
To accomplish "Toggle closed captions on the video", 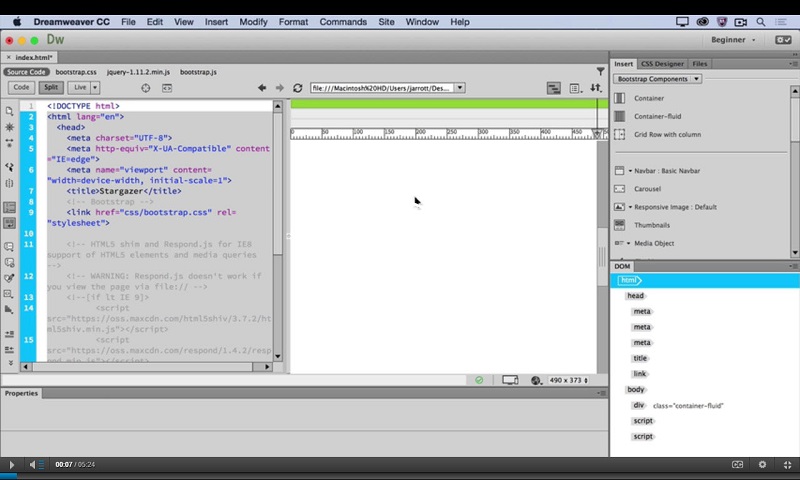I will [x=737, y=464].
